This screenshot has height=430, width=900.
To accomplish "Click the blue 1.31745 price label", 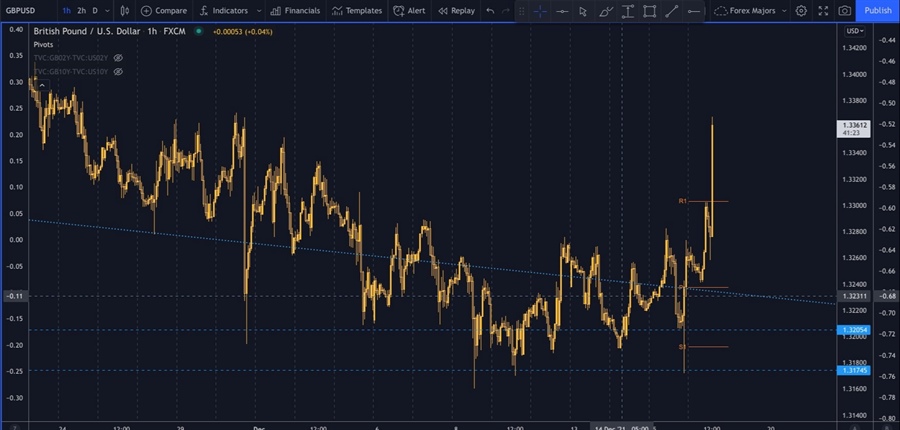I will (x=854, y=371).
